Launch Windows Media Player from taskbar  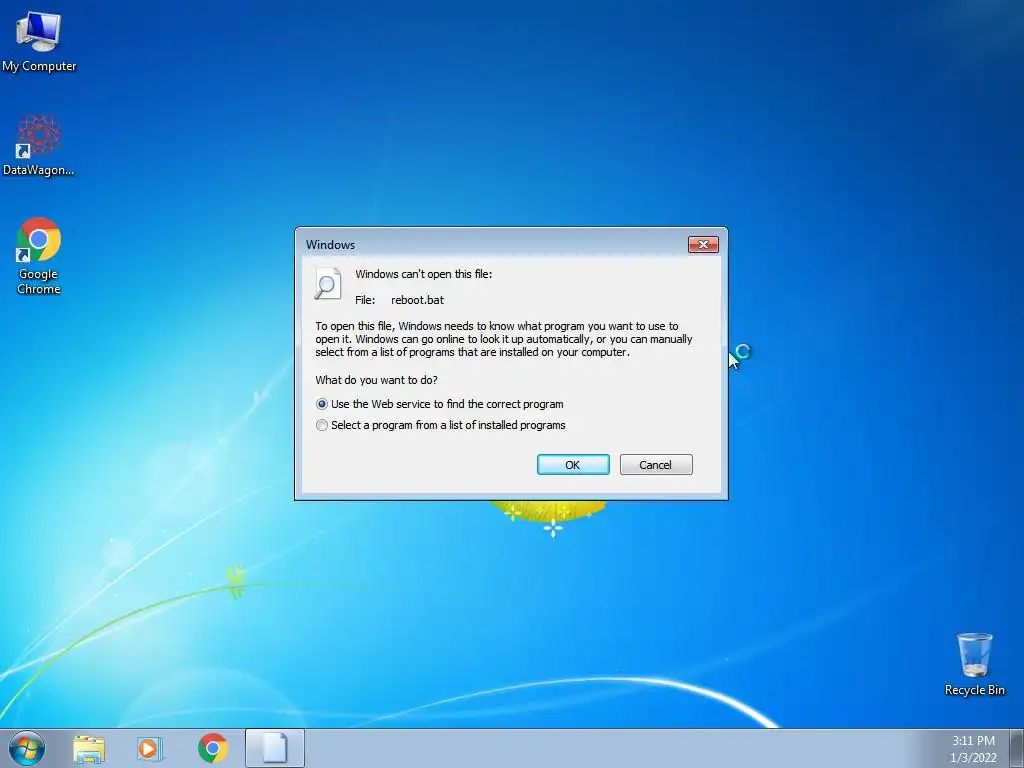click(x=150, y=748)
